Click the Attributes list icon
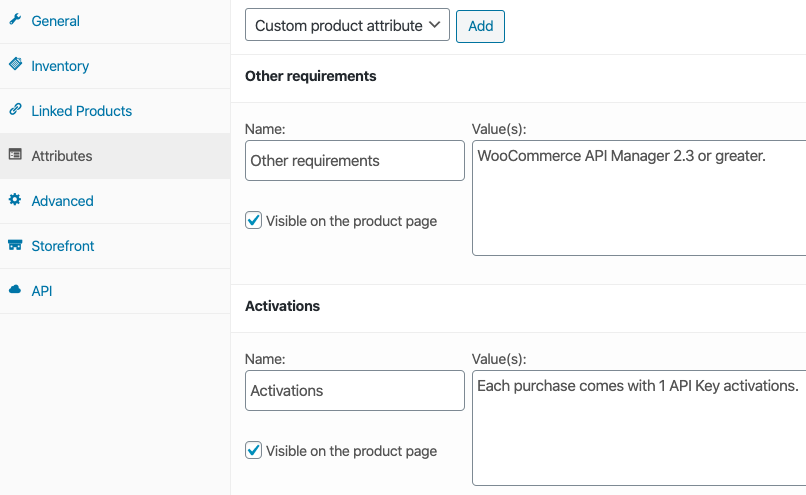Viewport: 806px width, 495px height. tap(15, 154)
